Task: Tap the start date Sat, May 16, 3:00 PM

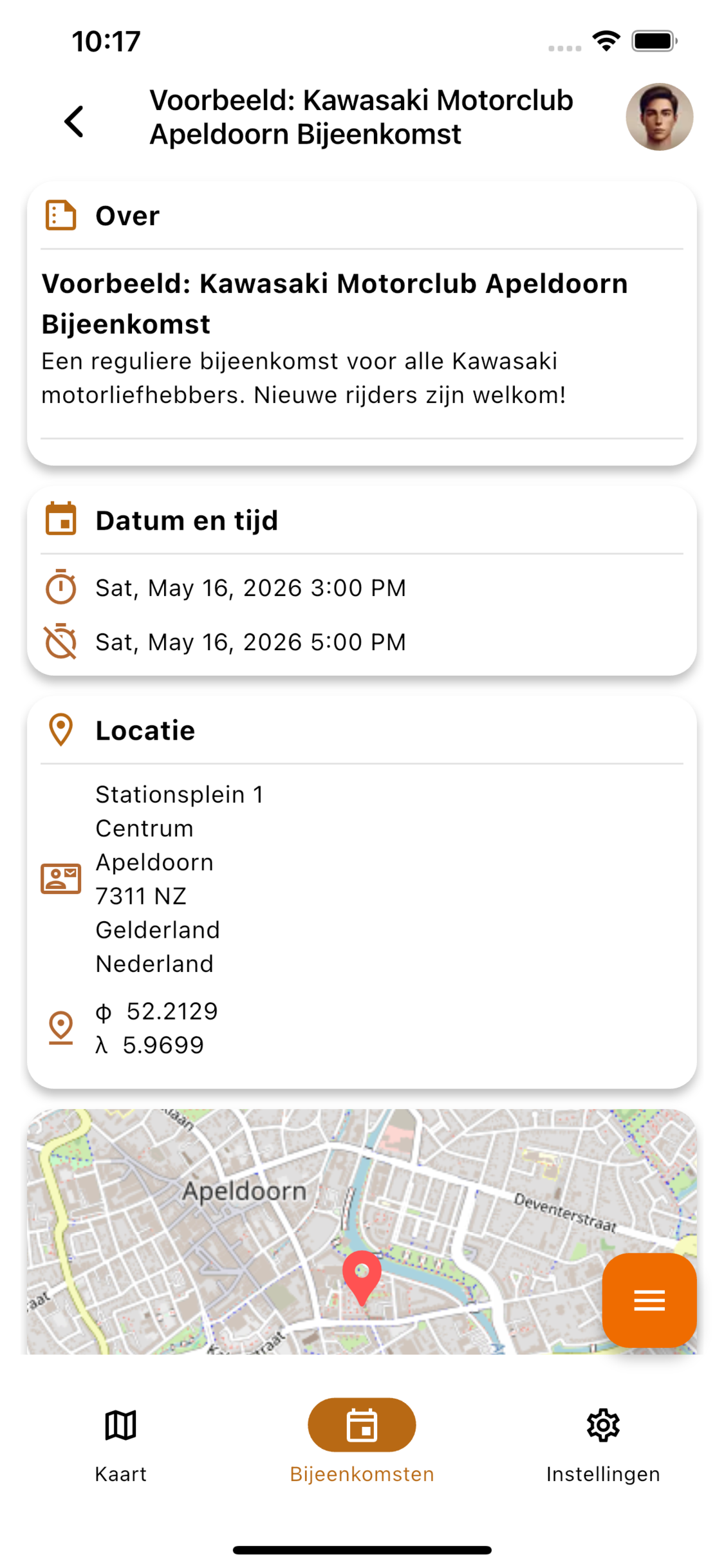Action: [251, 588]
